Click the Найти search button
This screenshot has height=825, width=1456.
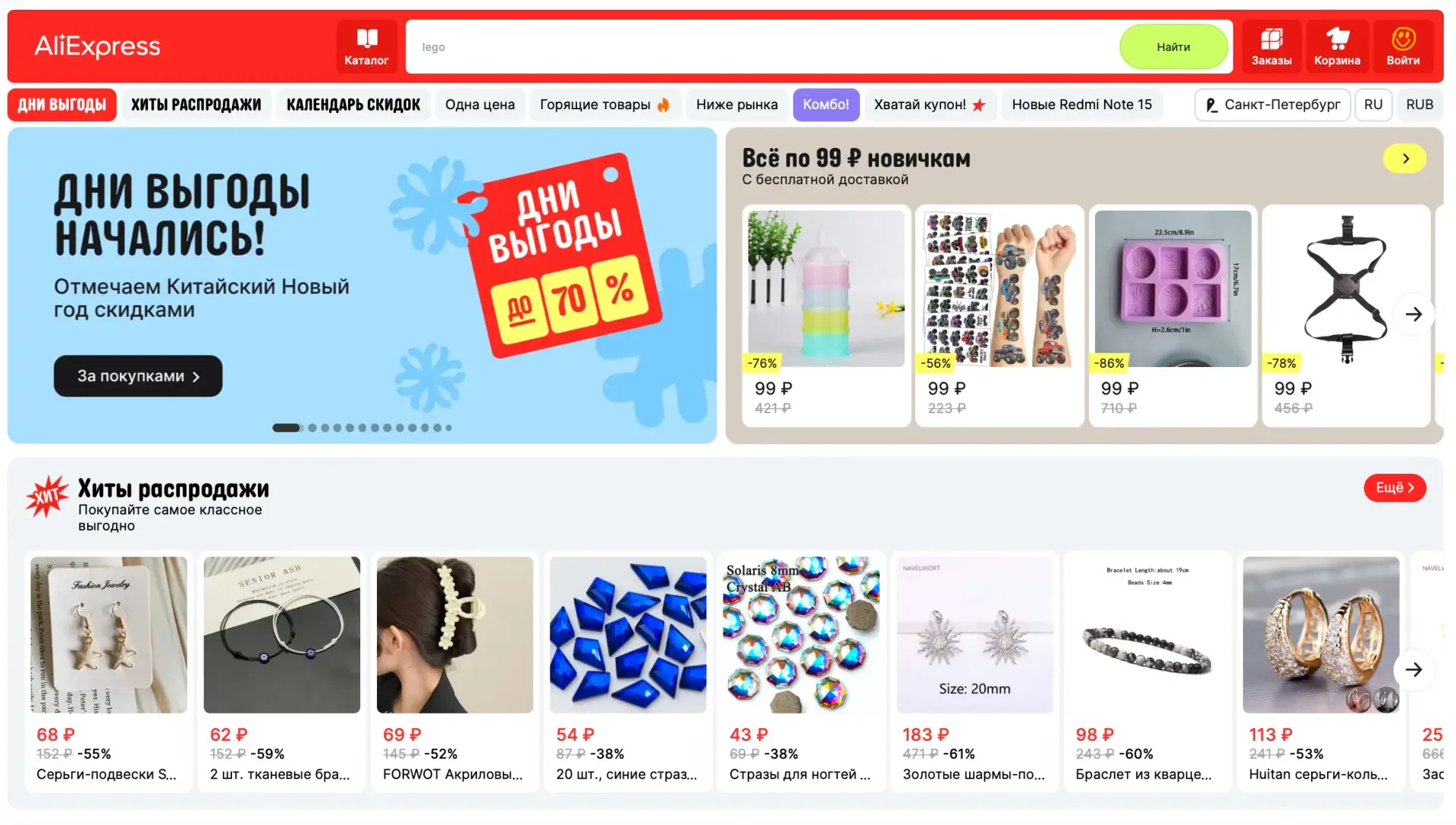[1173, 47]
